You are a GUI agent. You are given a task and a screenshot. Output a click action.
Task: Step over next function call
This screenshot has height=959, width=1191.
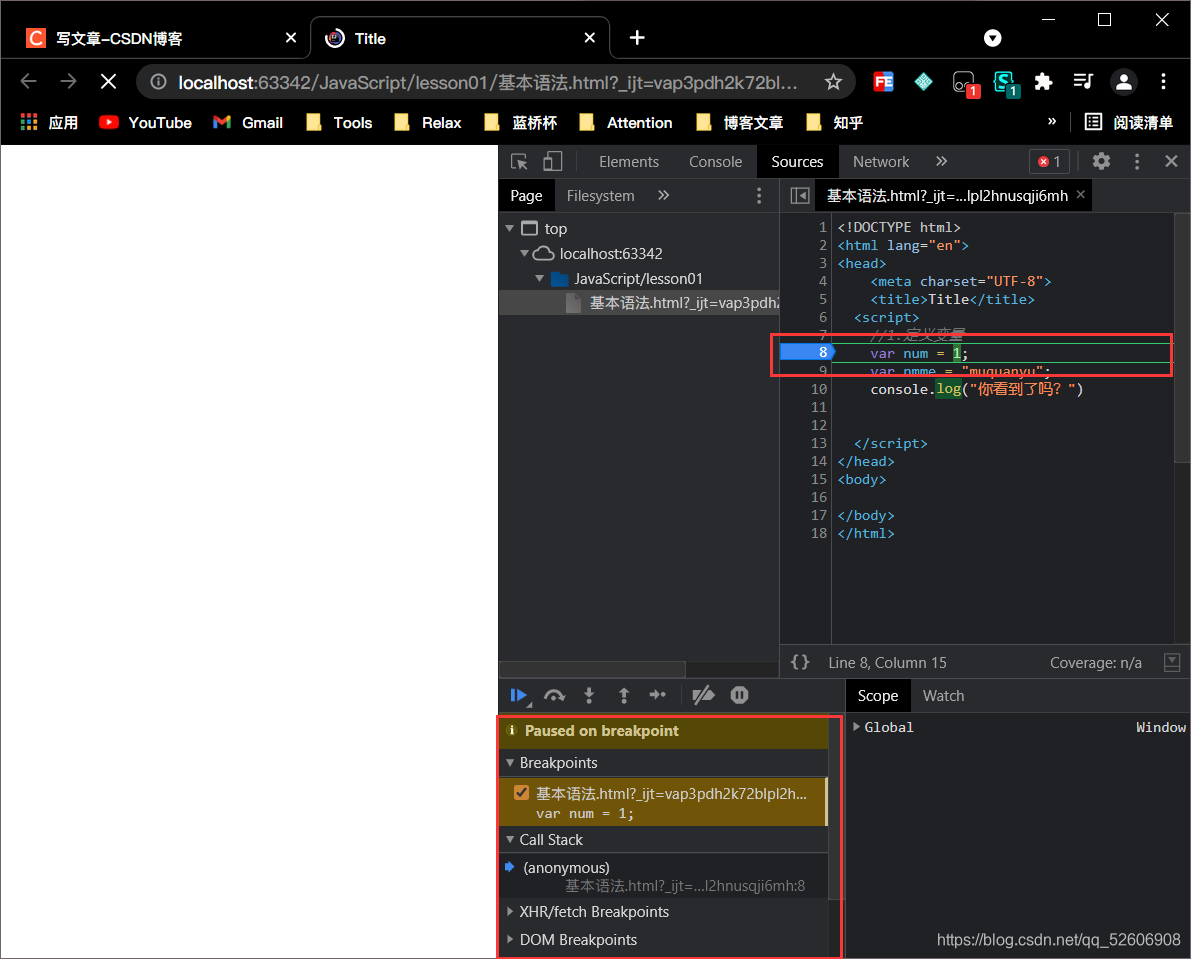click(x=554, y=696)
